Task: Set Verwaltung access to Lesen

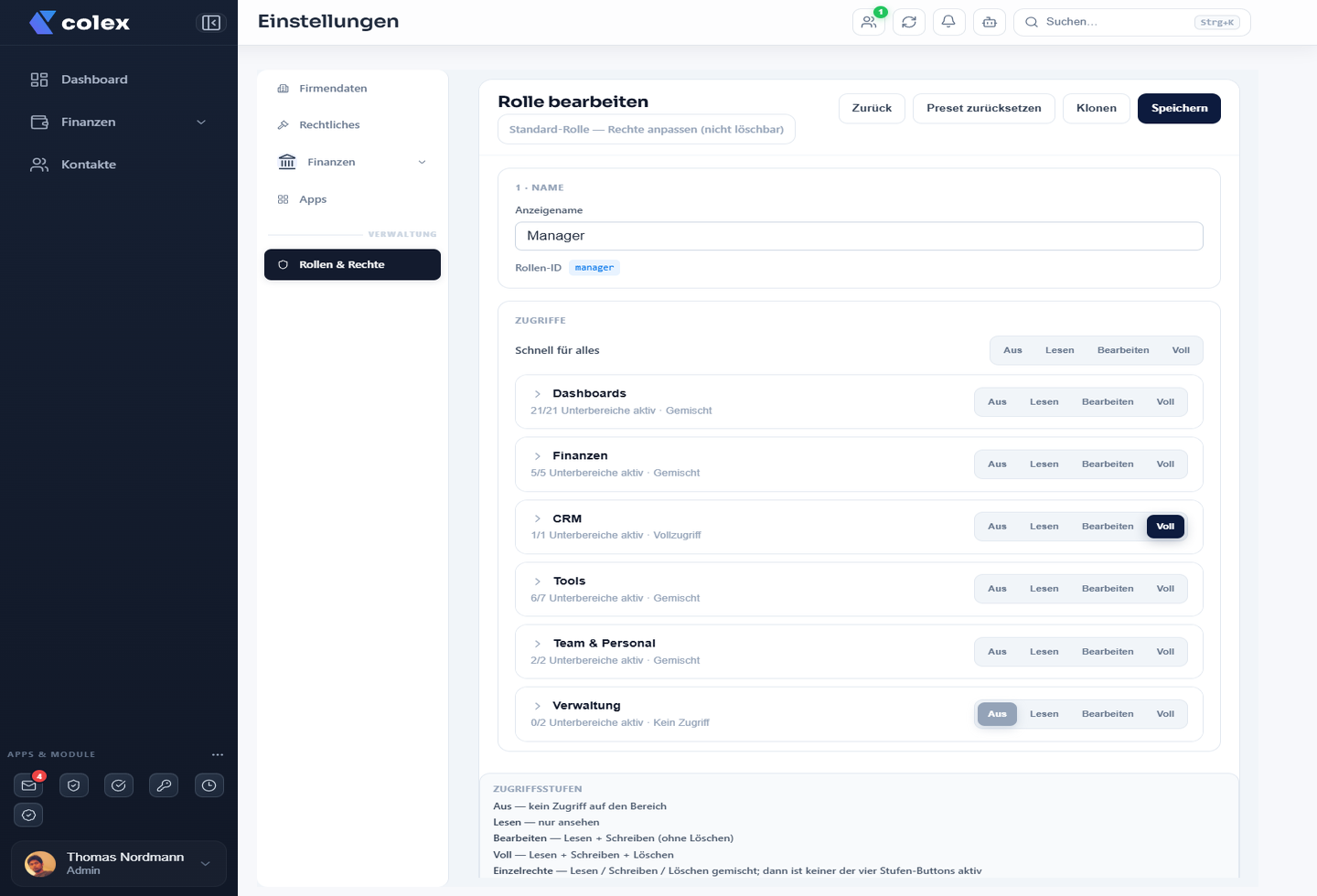Action: 1044,714
